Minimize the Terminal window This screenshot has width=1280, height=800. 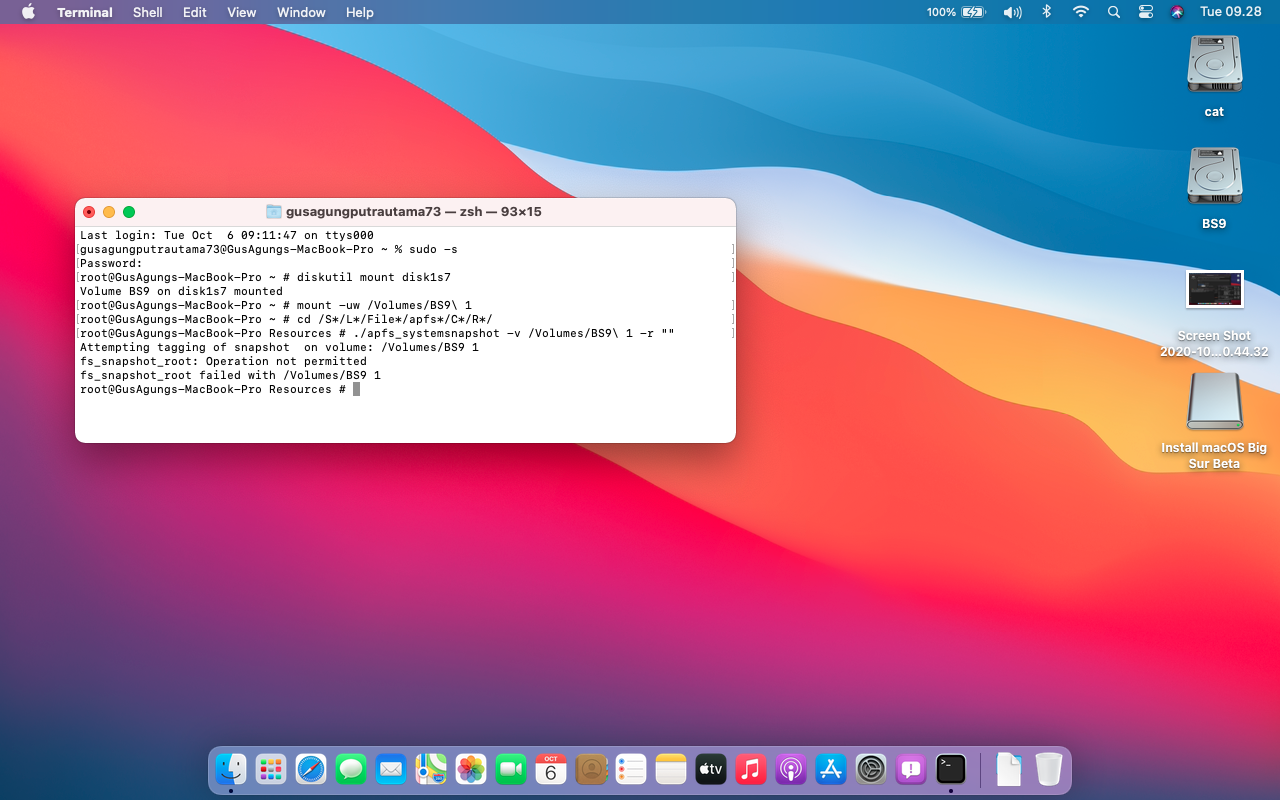click(109, 212)
